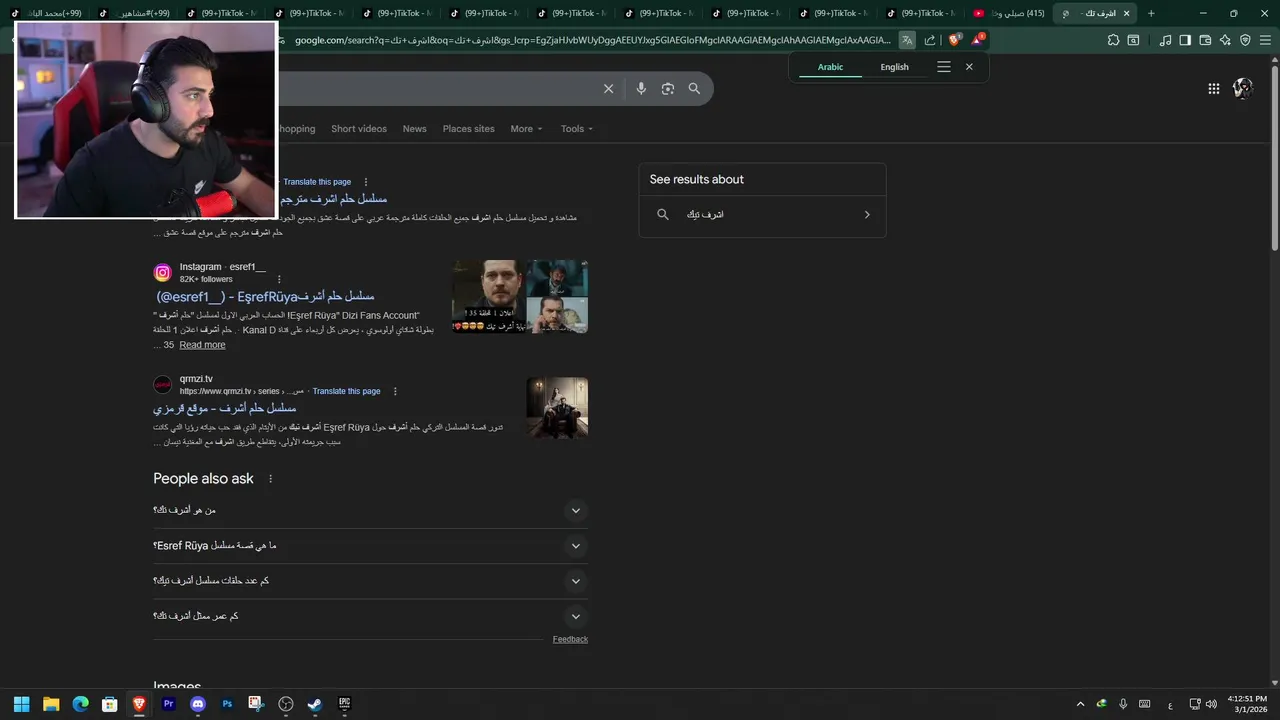This screenshot has width=1280, height=720.
Task: Select English in the translate popup
Action: [x=894, y=67]
